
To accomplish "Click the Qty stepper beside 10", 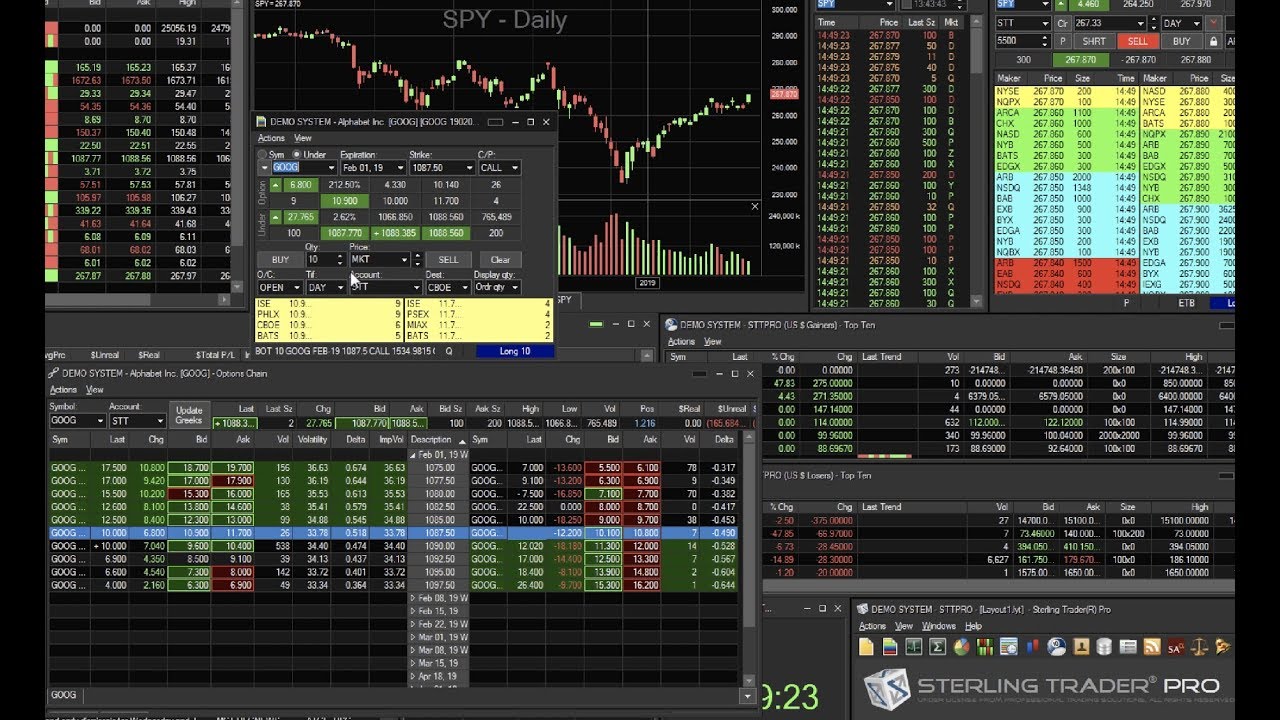I will pos(340,259).
